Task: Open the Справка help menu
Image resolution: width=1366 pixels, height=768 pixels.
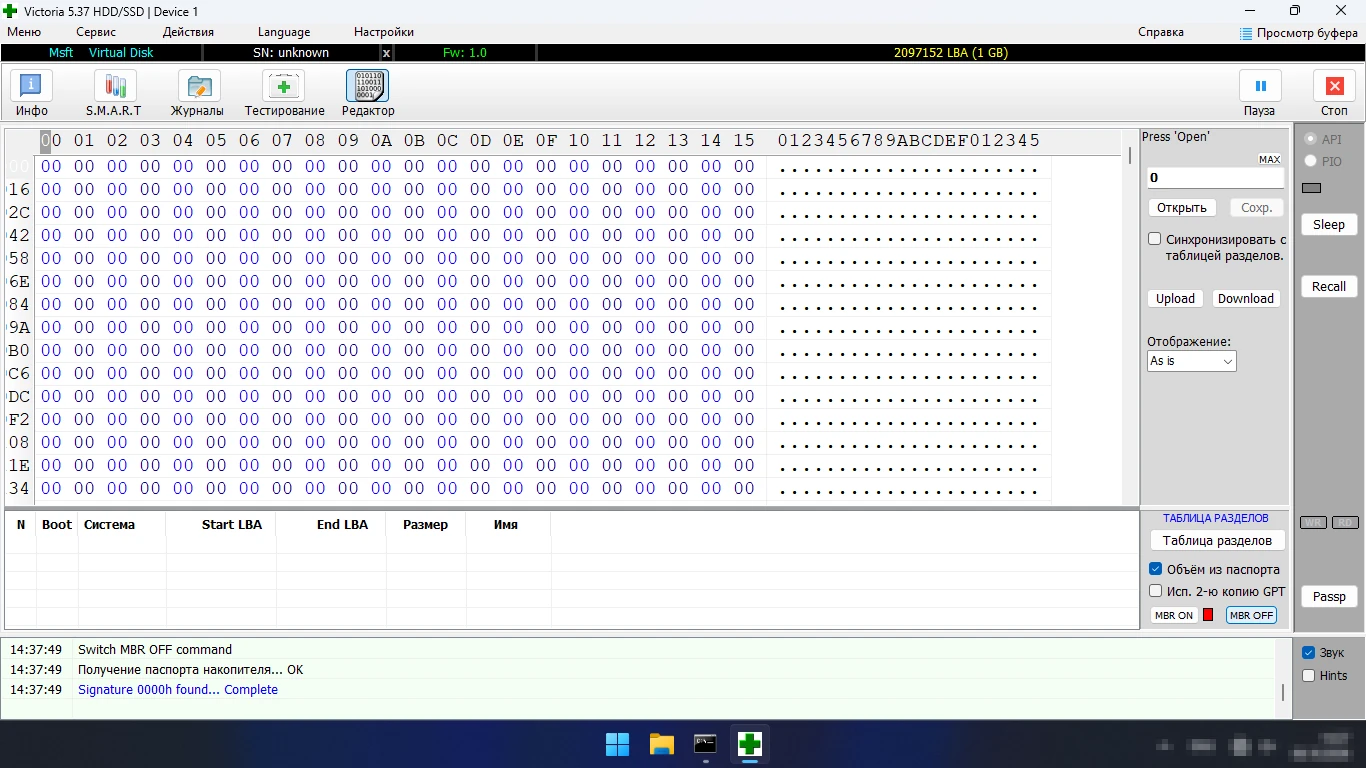Action: click(x=1161, y=32)
